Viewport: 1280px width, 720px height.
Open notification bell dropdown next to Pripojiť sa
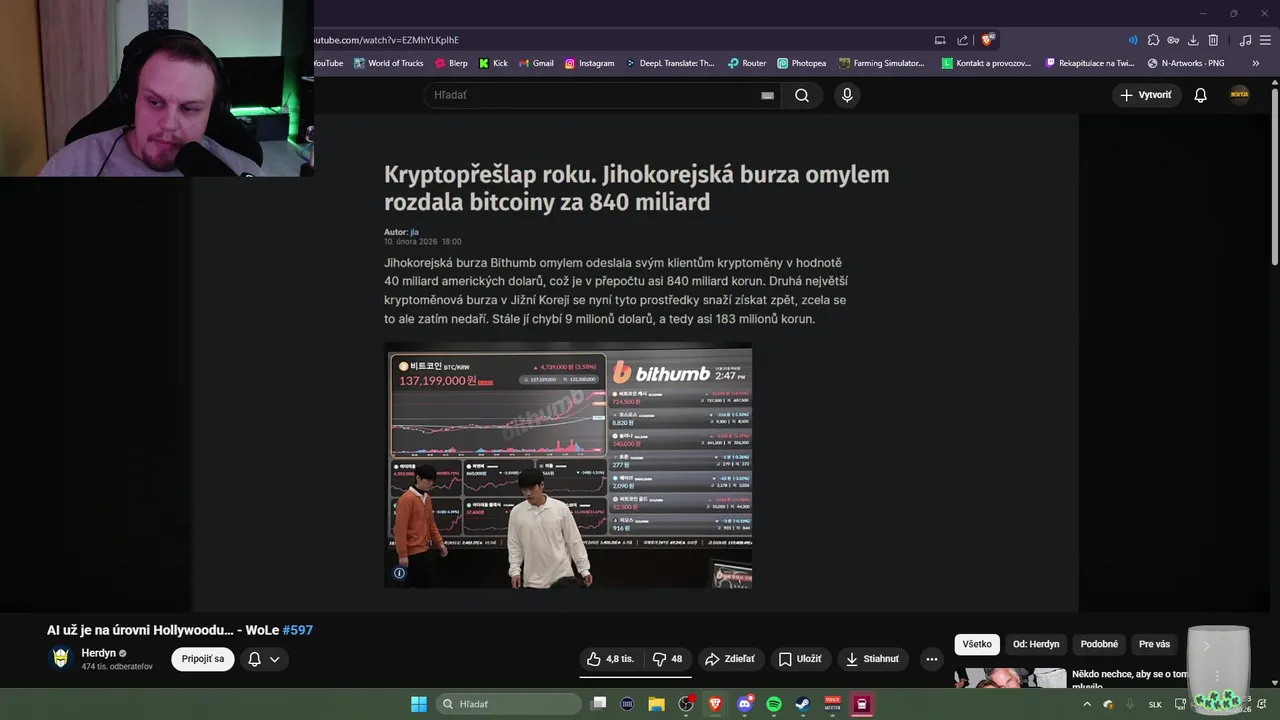(x=264, y=659)
